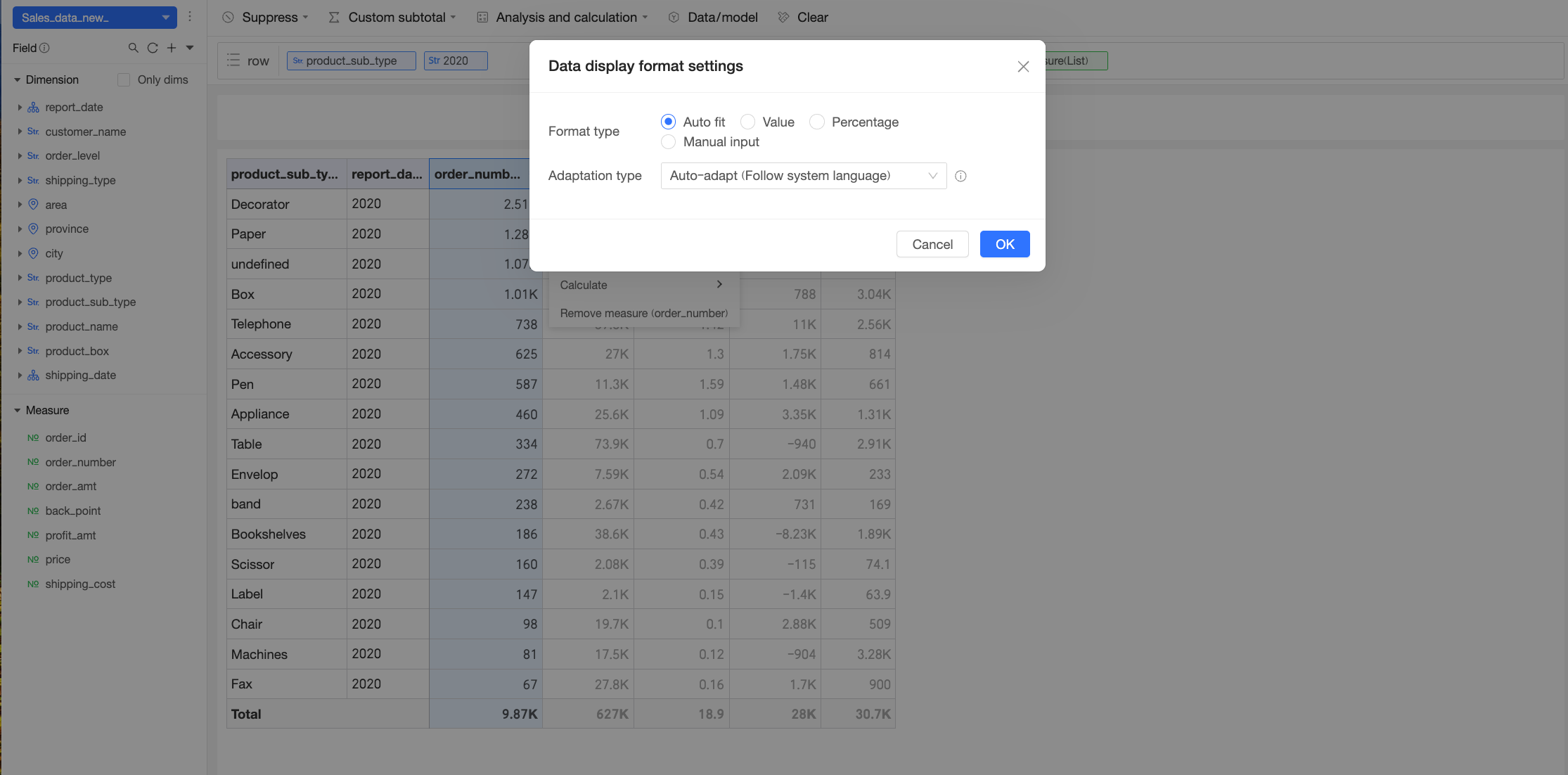This screenshot has height=775, width=1568.
Task: Click the Suppress circle icon
Action: point(228,17)
